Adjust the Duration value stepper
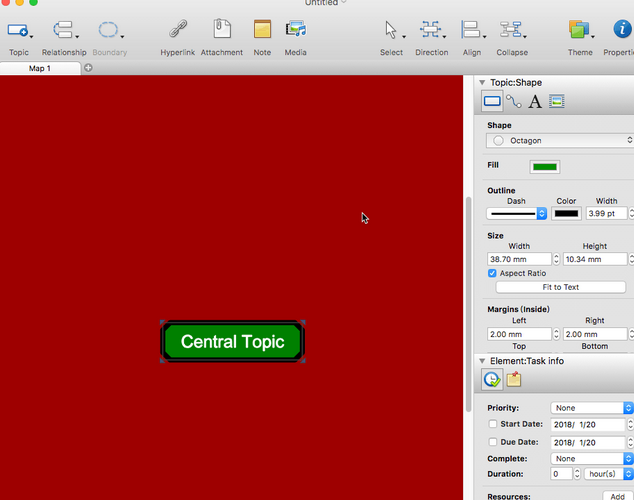 point(577,474)
